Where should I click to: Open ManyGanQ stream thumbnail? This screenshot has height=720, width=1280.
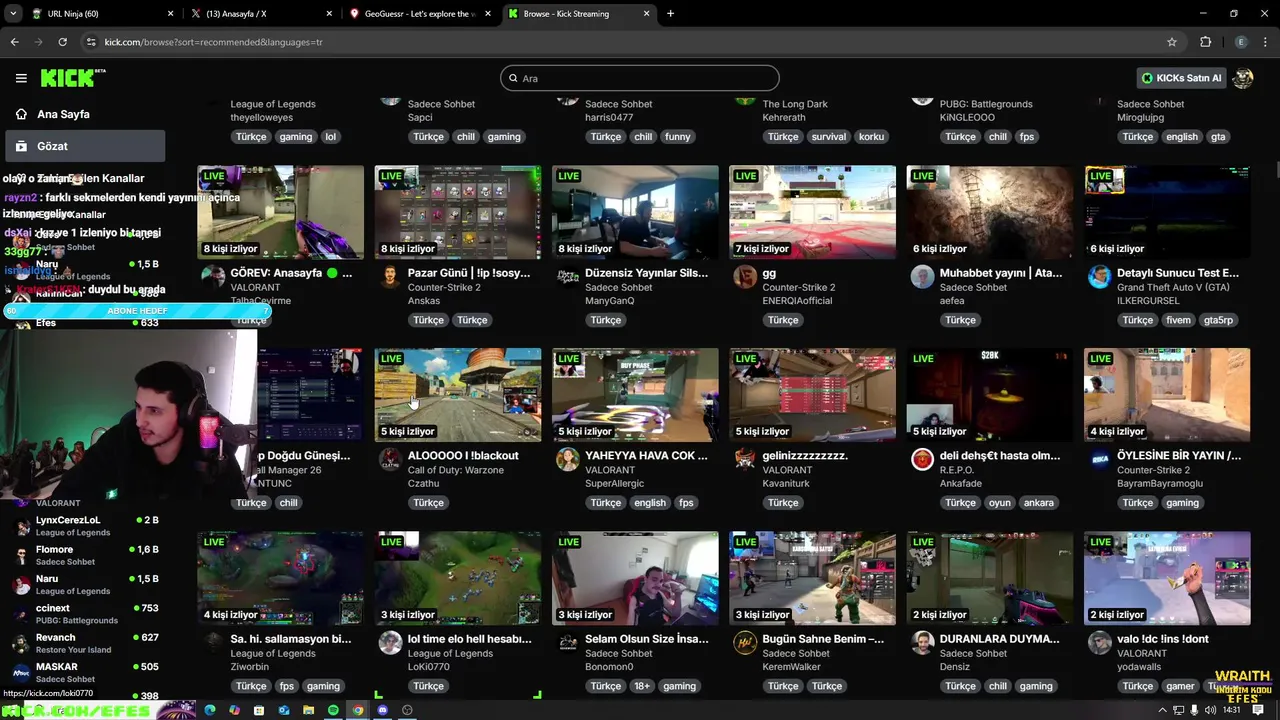[x=635, y=212]
